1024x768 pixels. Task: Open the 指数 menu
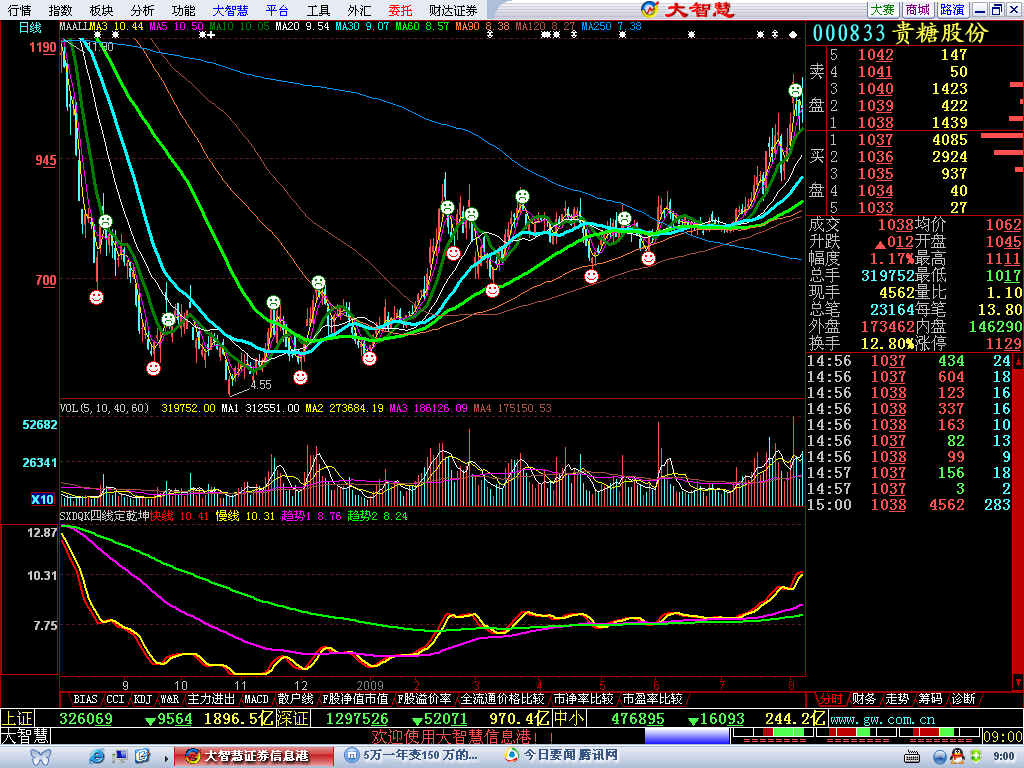coord(61,10)
